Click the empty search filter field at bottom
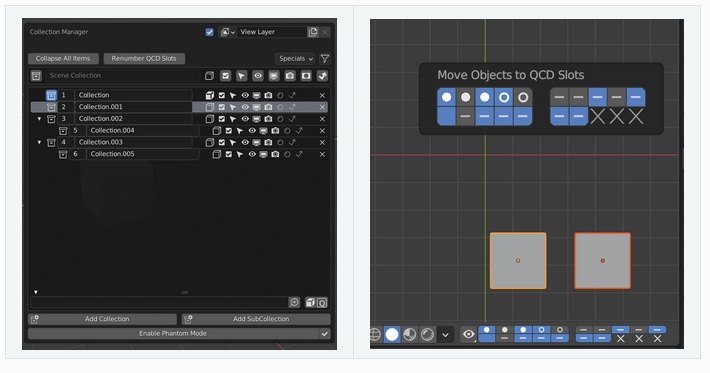The width and height of the screenshot is (710, 373). coord(159,302)
